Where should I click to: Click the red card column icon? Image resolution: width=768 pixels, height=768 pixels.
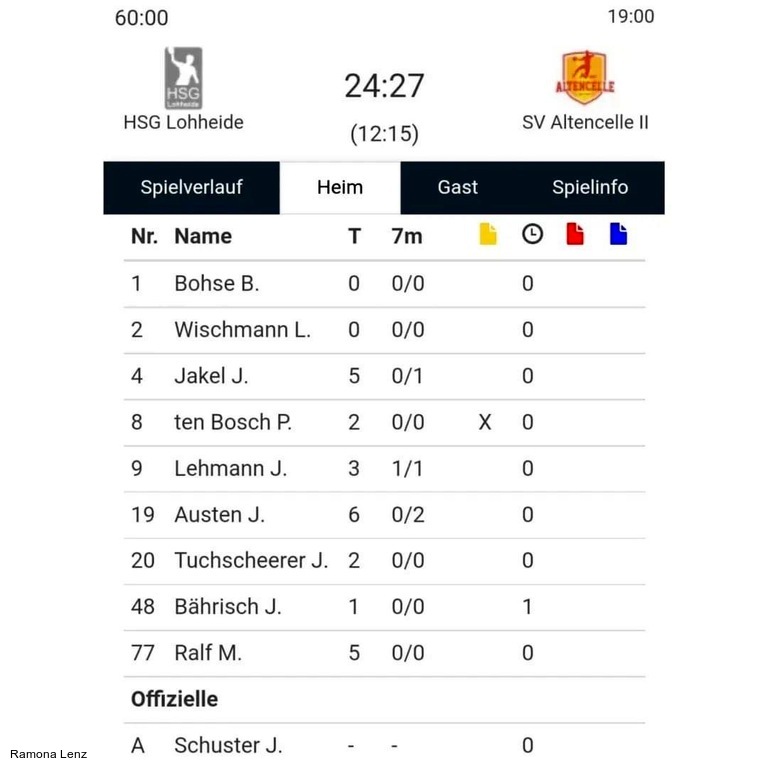click(x=575, y=234)
